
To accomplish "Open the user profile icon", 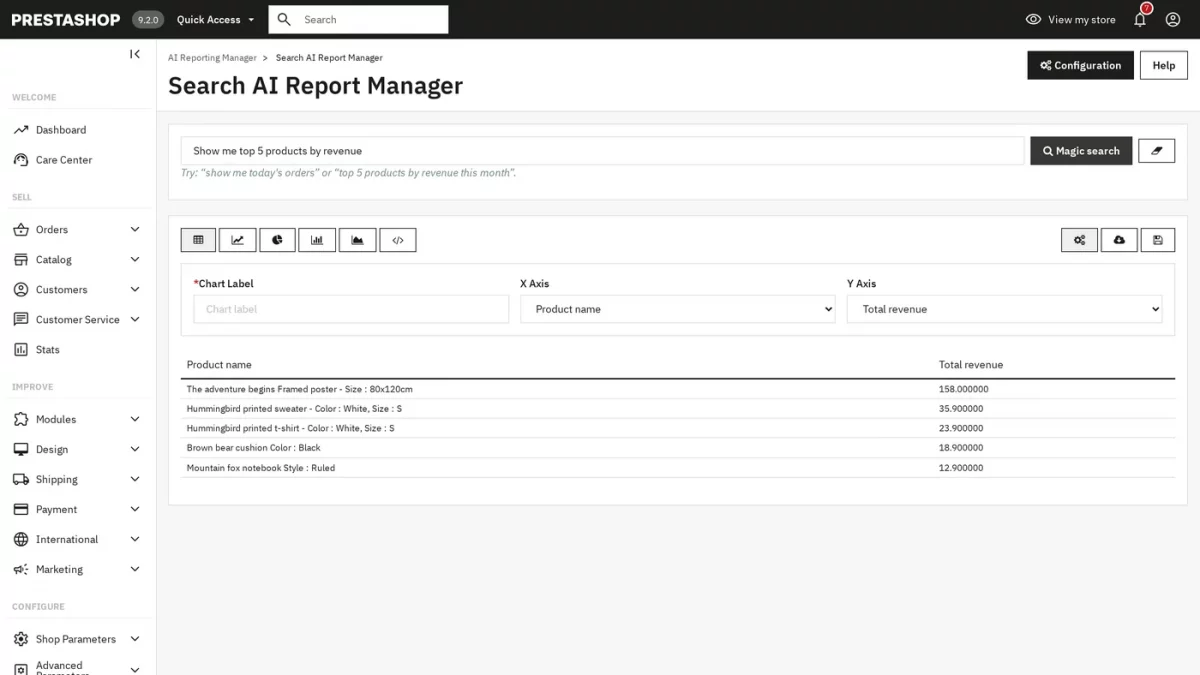I will pyautogui.click(x=1173, y=19).
